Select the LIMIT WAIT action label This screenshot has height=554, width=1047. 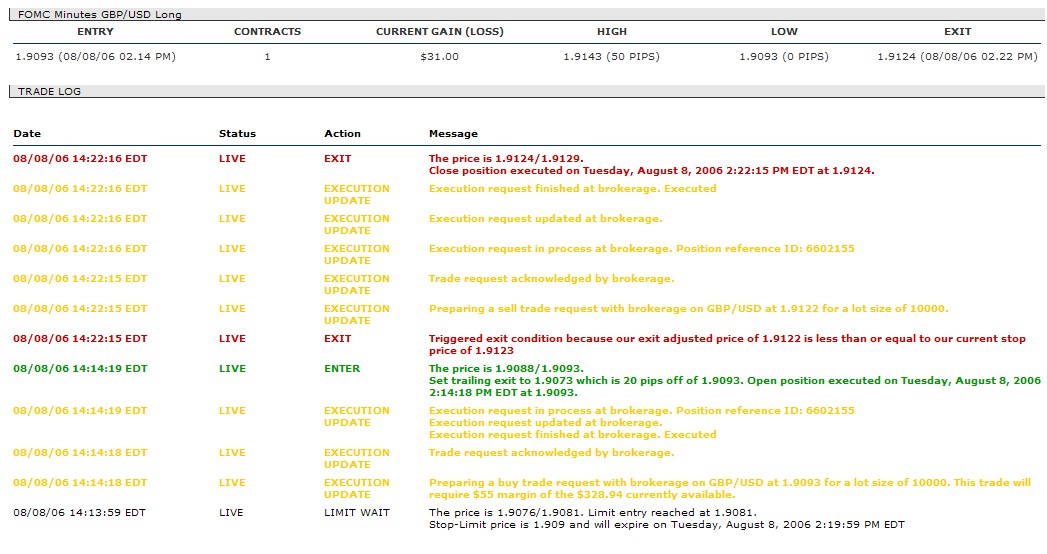[357, 513]
